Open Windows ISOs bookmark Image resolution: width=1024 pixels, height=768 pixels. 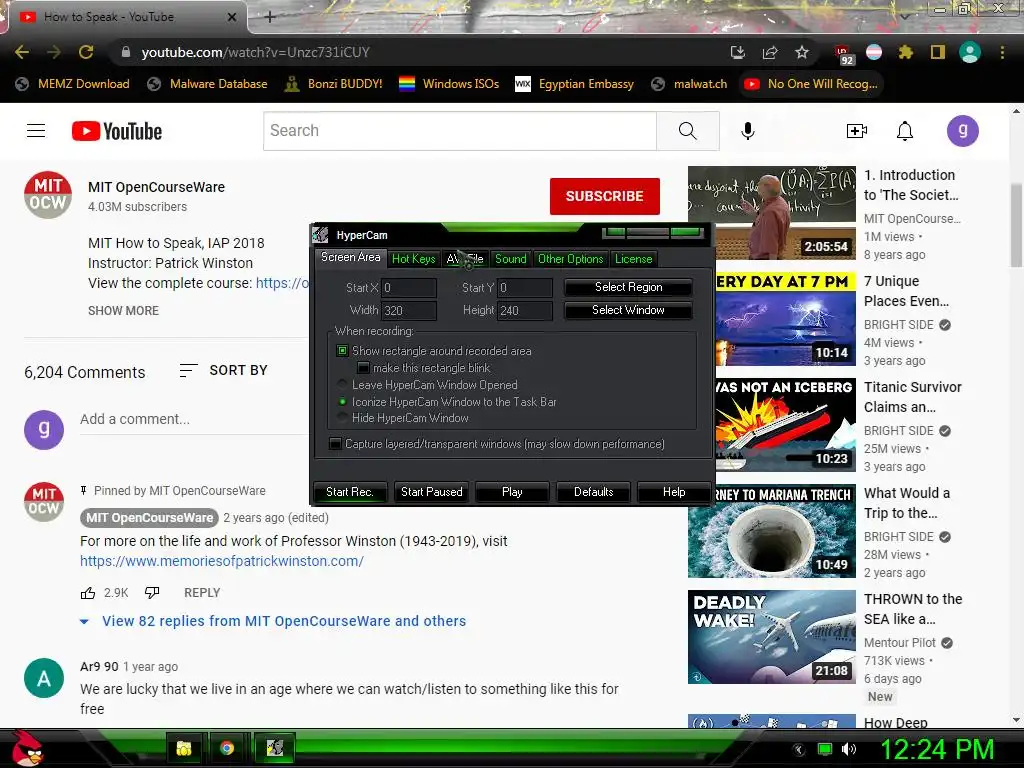449,84
